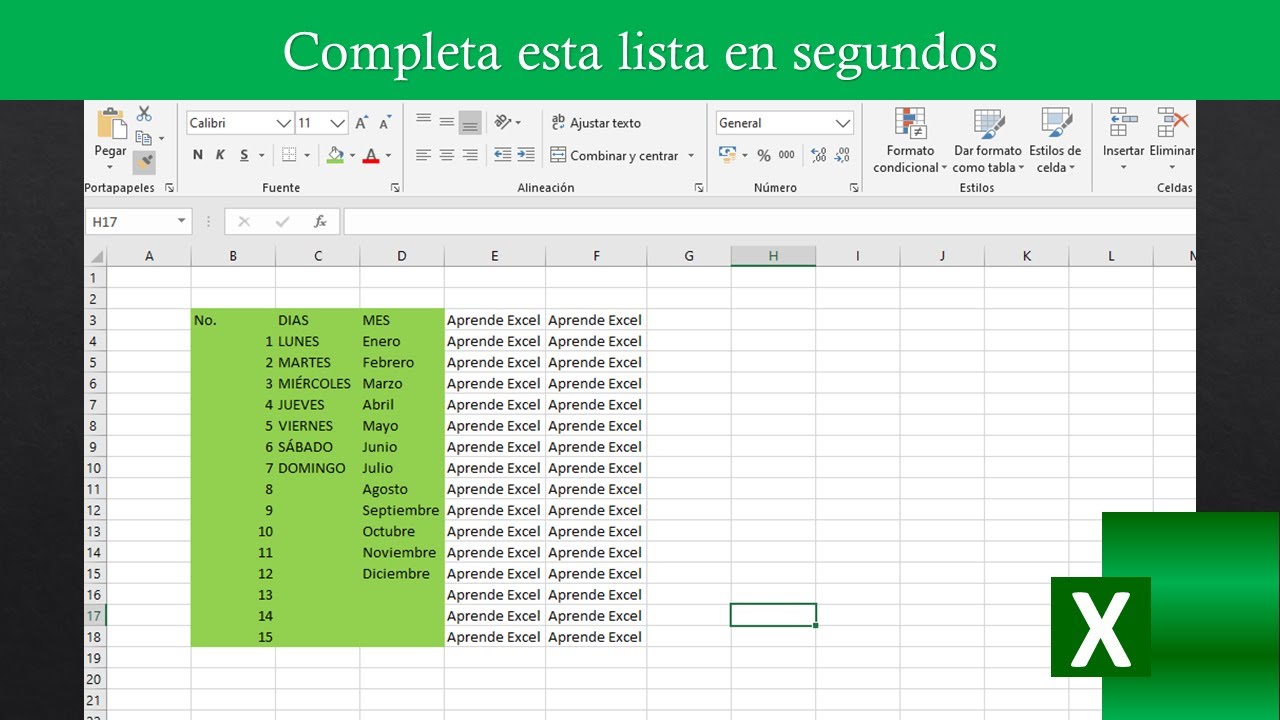This screenshot has width=1280, height=720.
Task: Click the Increase Decimal icon
Action: click(819, 155)
